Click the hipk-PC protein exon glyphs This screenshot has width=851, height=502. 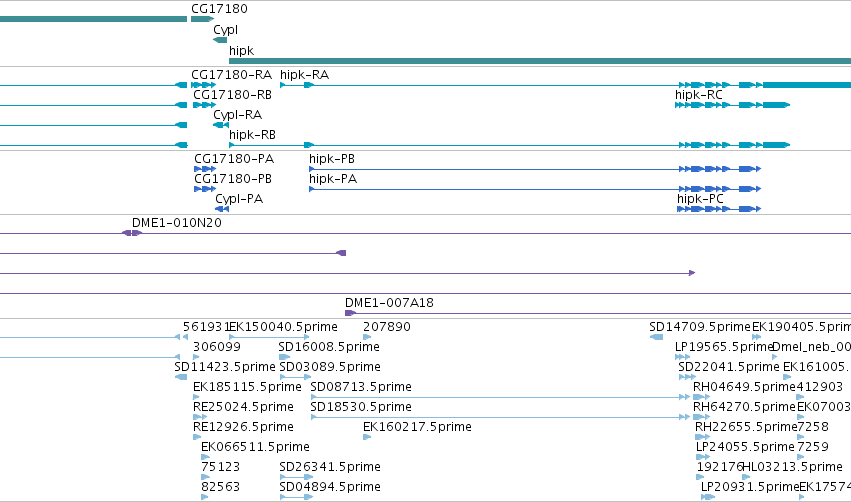click(x=719, y=209)
